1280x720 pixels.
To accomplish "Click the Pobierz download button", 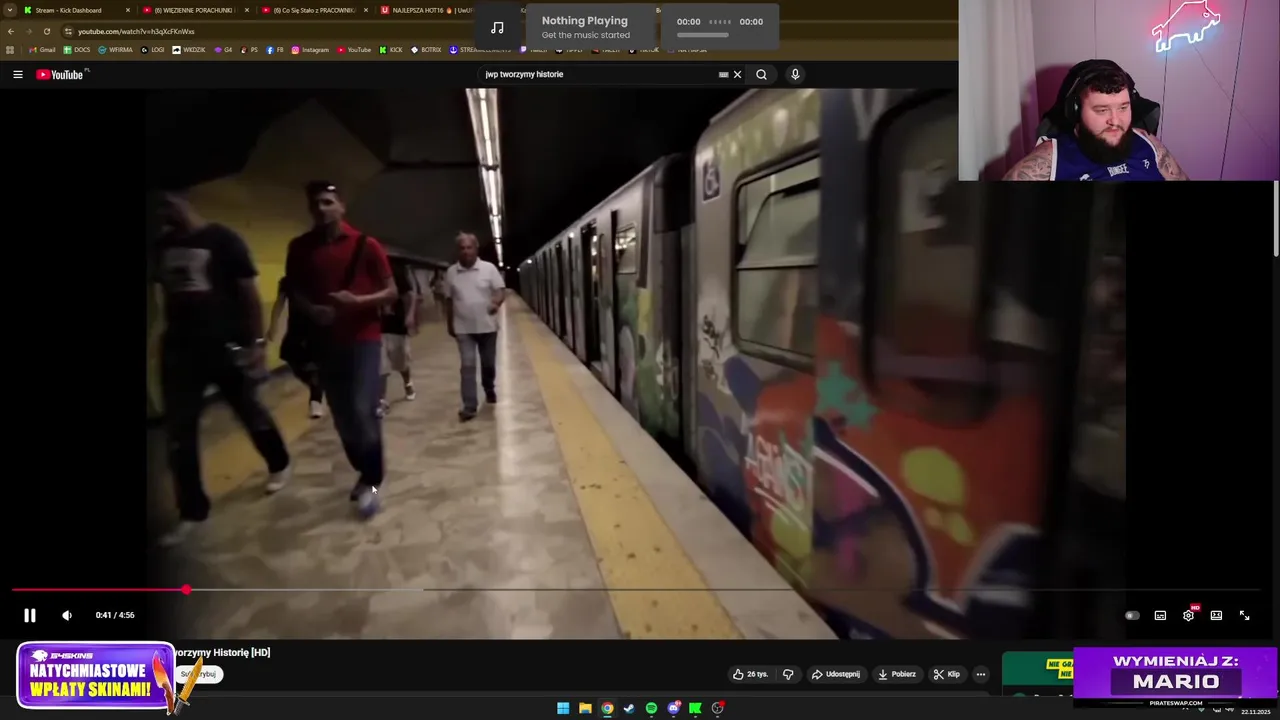I will (x=897, y=674).
